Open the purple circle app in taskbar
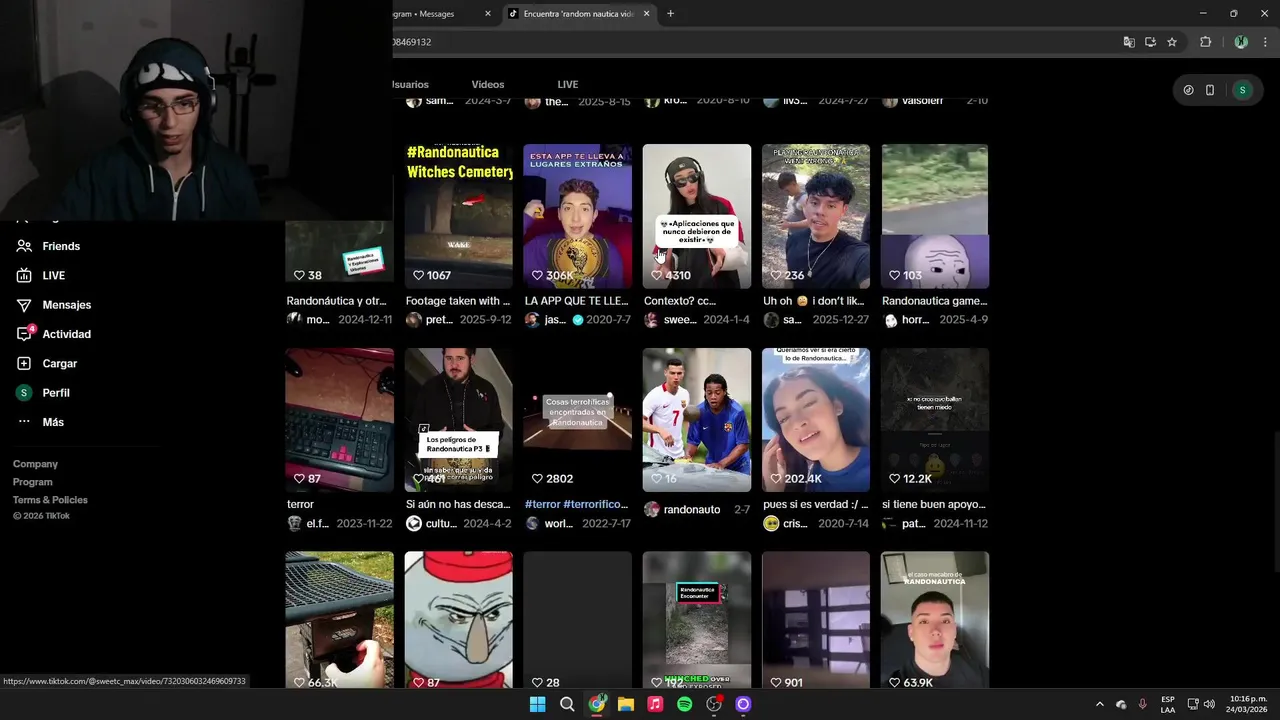 tap(743, 704)
